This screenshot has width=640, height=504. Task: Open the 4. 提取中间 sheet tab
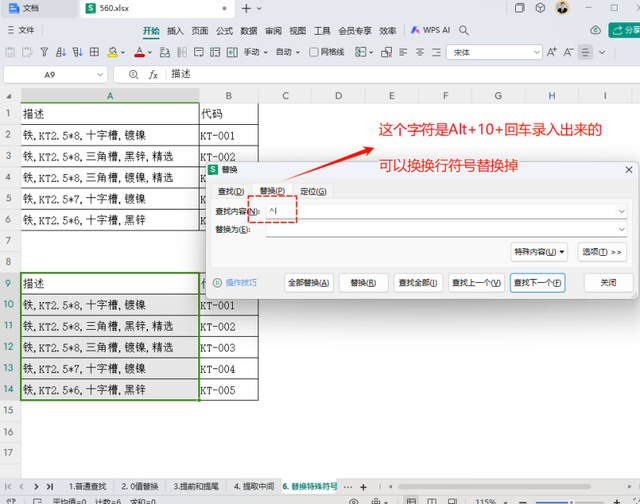coord(253,486)
